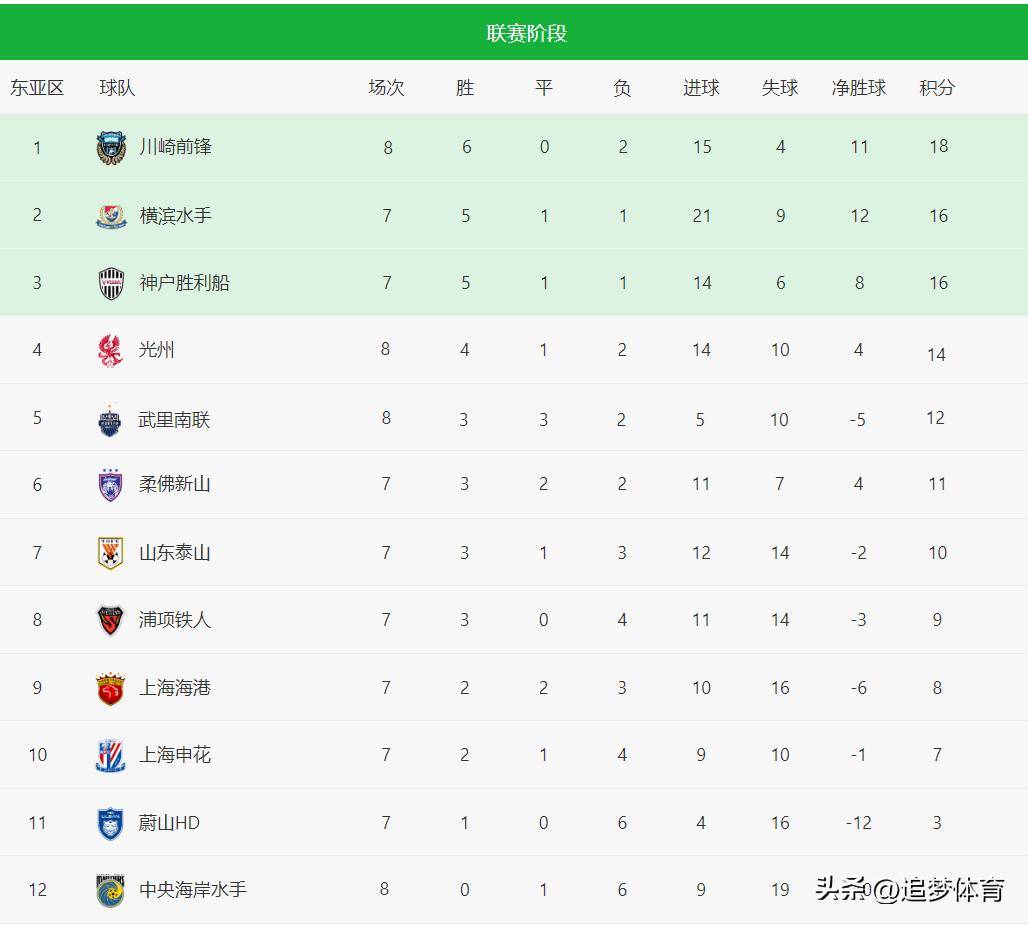Image resolution: width=1028 pixels, height=925 pixels.
Task: Select the 山东泰山 orange team badge
Action: pos(110,553)
